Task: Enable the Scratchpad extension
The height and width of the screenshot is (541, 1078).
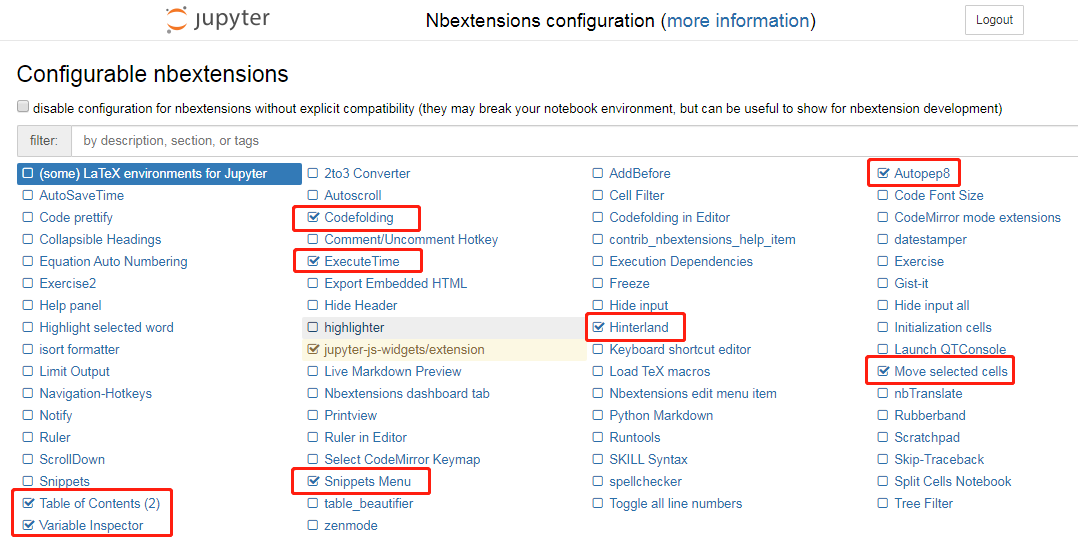Action: 884,437
